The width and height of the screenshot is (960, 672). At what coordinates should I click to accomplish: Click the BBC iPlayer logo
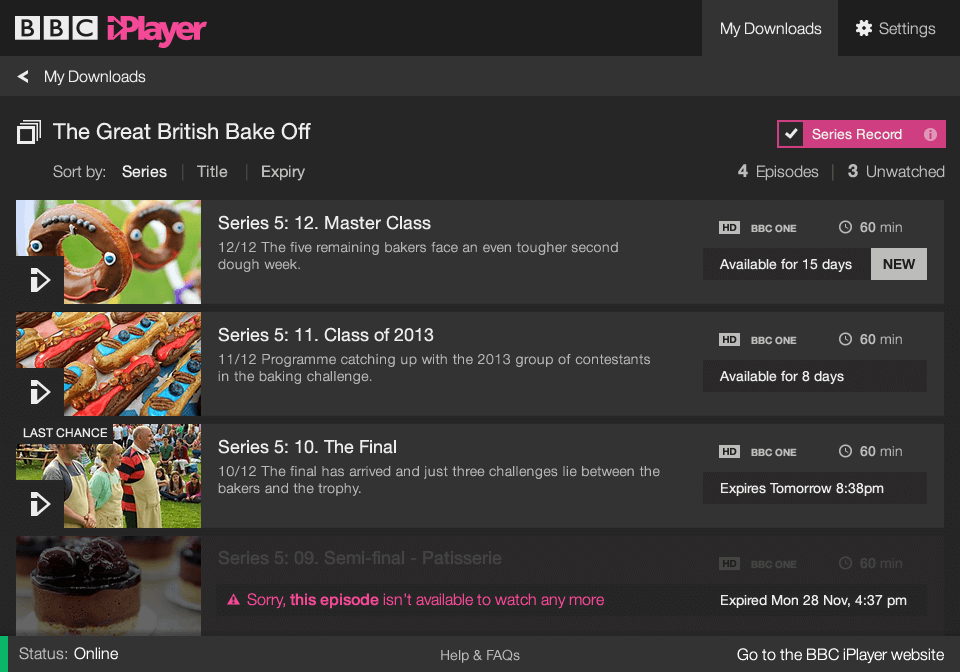pyautogui.click(x=110, y=29)
